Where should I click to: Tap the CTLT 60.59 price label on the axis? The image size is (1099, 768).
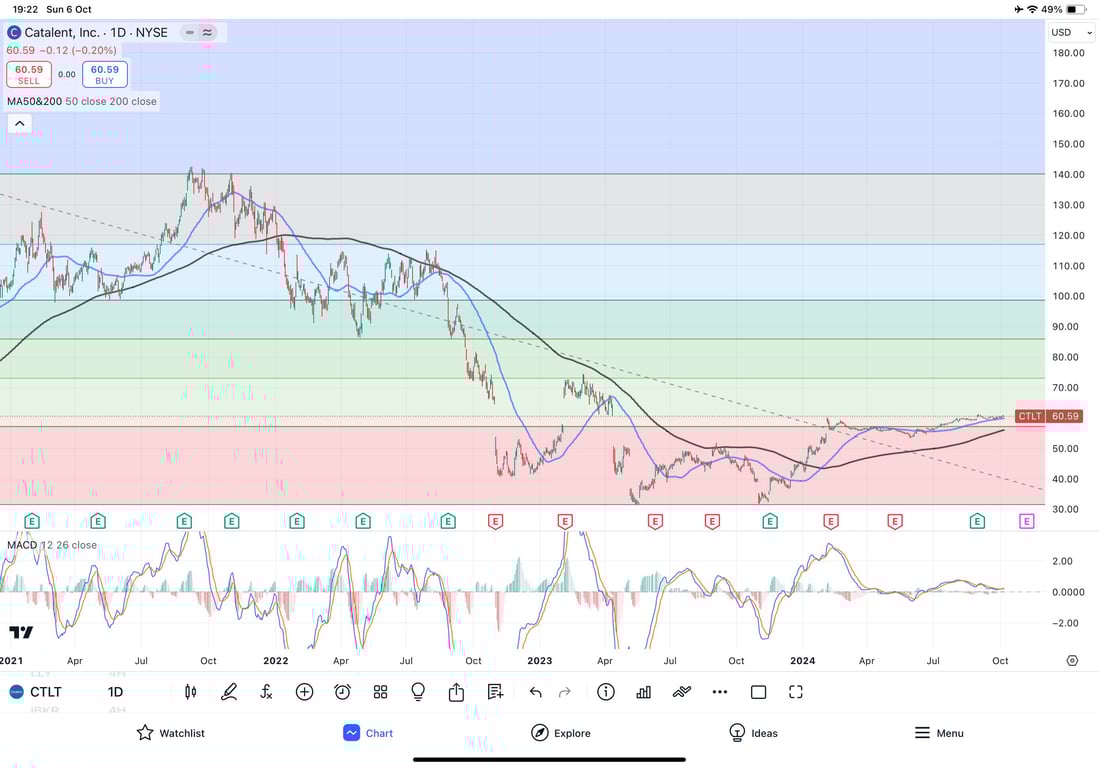pyautogui.click(x=1049, y=416)
